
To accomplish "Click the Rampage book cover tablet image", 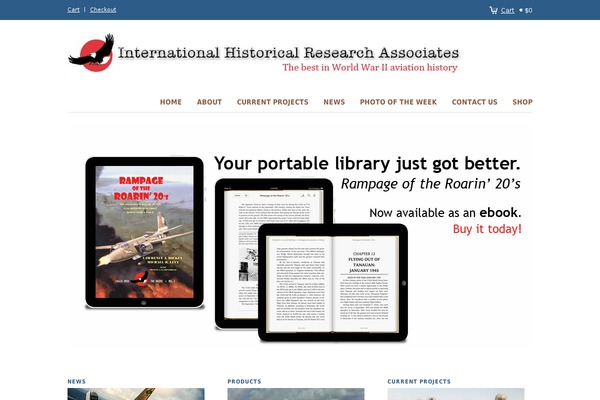I will [x=144, y=232].
